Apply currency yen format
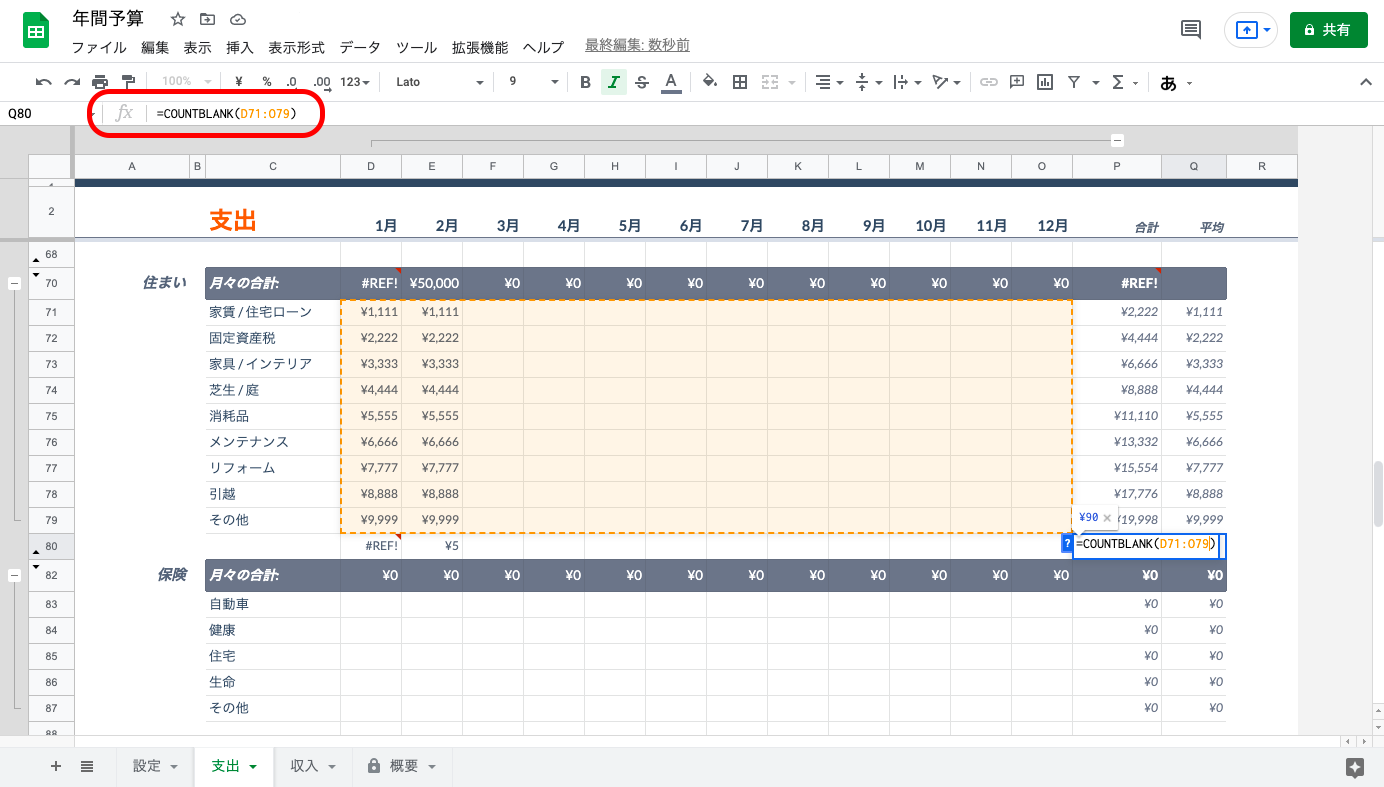Screen dimensions: 1384x787 (238, 82)
